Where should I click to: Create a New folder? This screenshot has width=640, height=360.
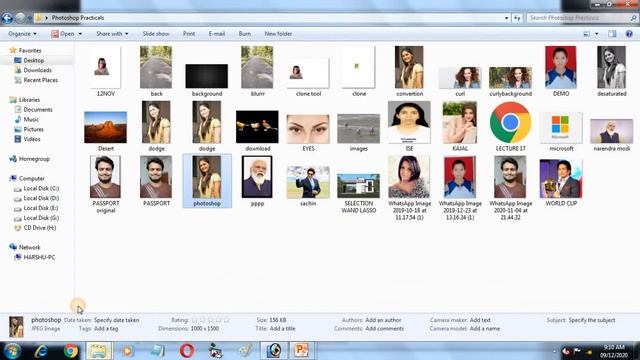(278, 34)
